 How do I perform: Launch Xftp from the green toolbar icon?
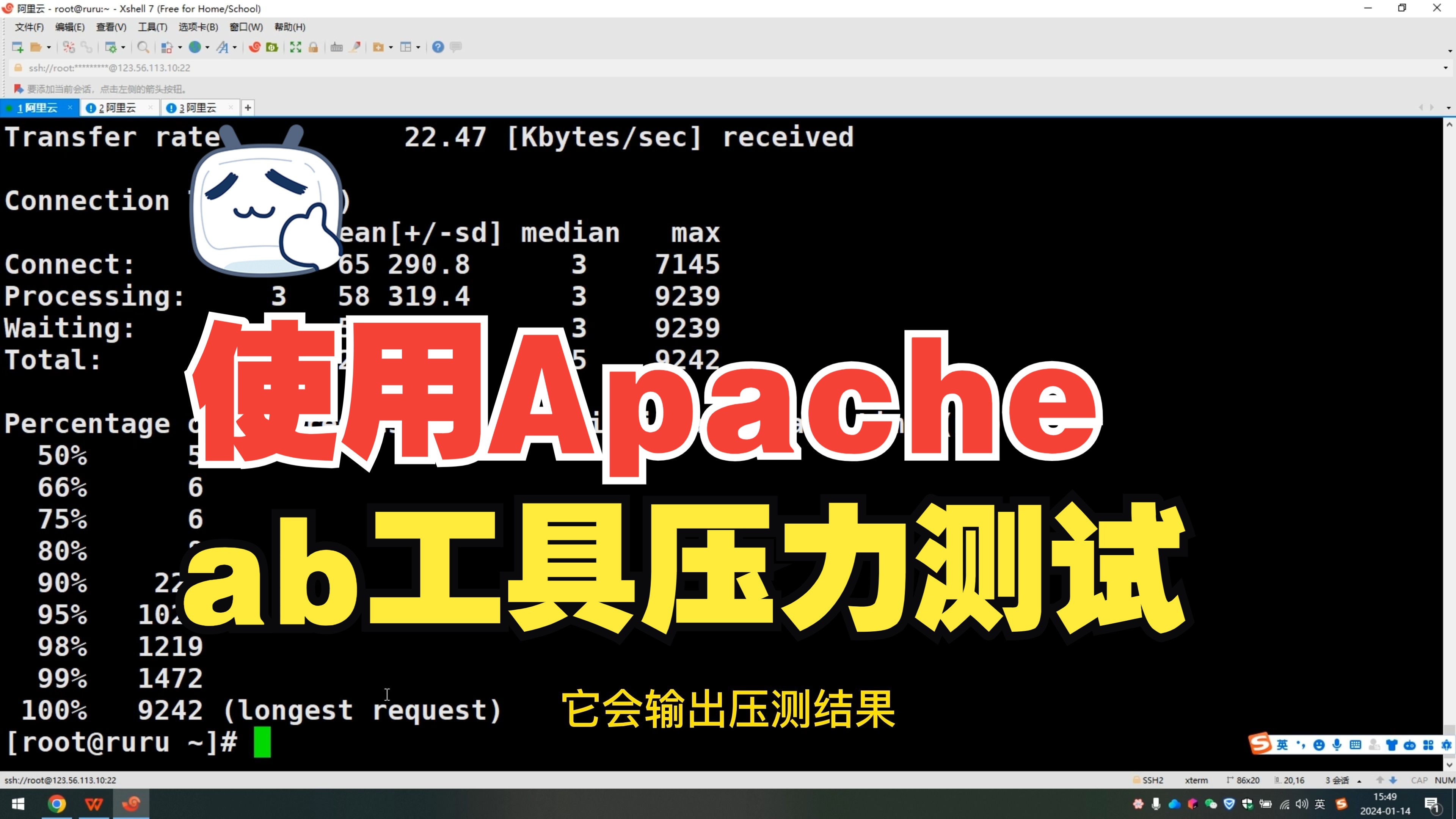click(x=273, y=47)
